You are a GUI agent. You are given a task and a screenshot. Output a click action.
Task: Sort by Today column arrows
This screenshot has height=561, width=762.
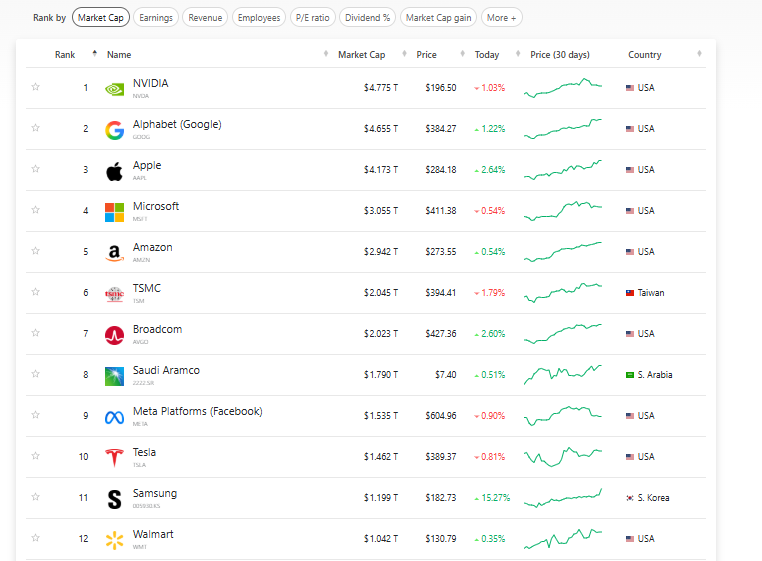click(518, 53)
